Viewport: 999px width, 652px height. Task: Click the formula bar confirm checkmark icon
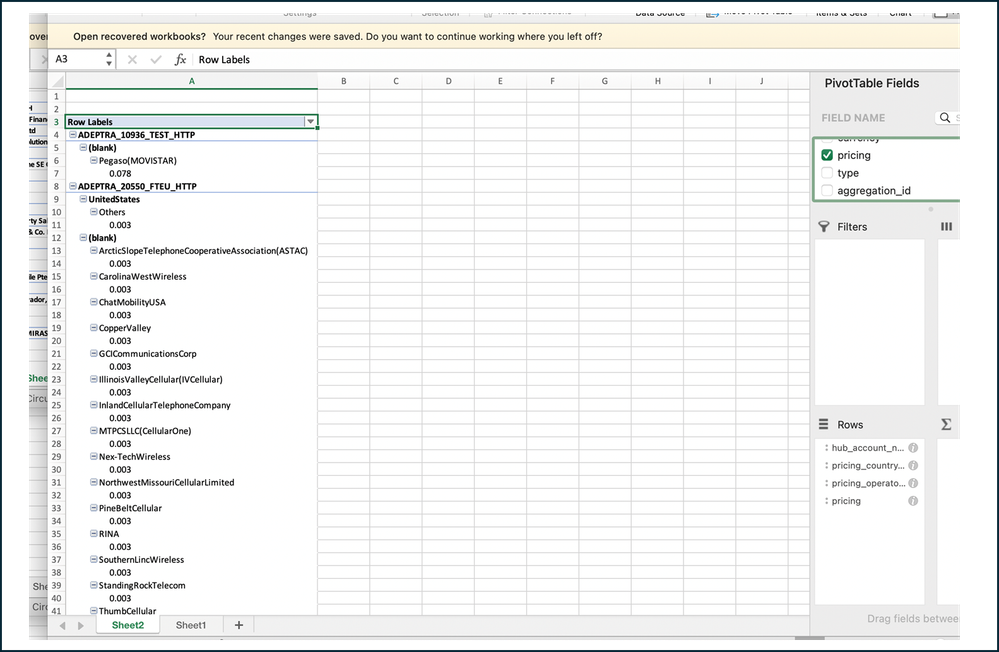coord(156,59)
